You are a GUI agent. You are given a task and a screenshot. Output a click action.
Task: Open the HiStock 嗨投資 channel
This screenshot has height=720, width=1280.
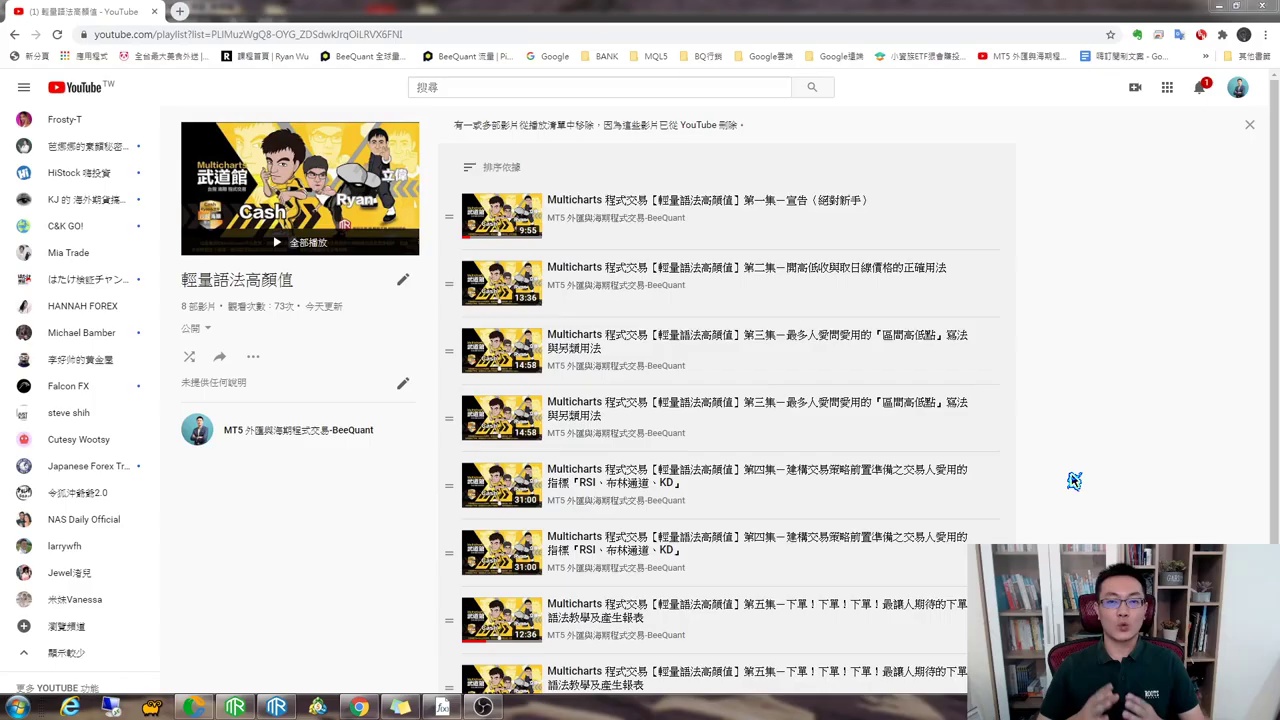click(x=80, y=173)
